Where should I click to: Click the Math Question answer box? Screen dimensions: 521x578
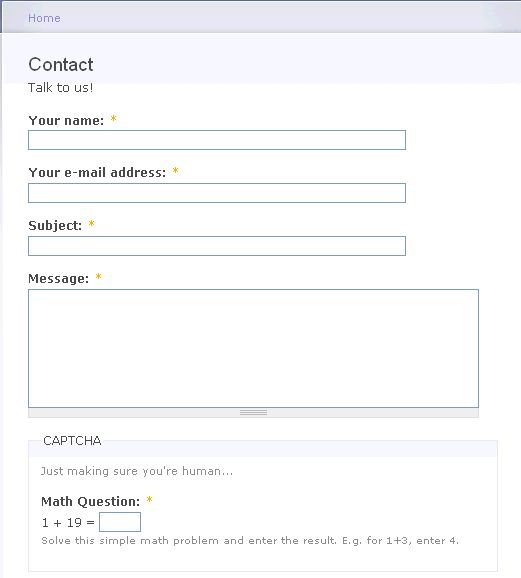pos(120,522)
